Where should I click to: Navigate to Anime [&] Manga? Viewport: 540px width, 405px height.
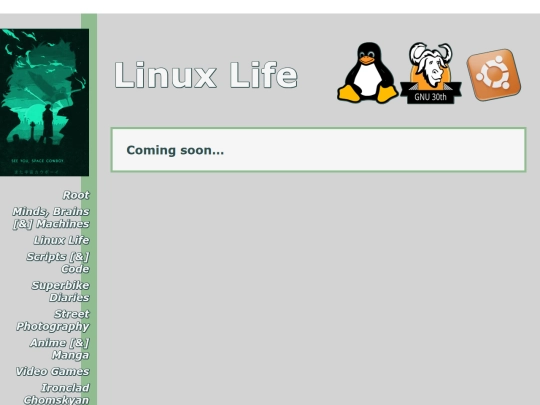(60, 349)
